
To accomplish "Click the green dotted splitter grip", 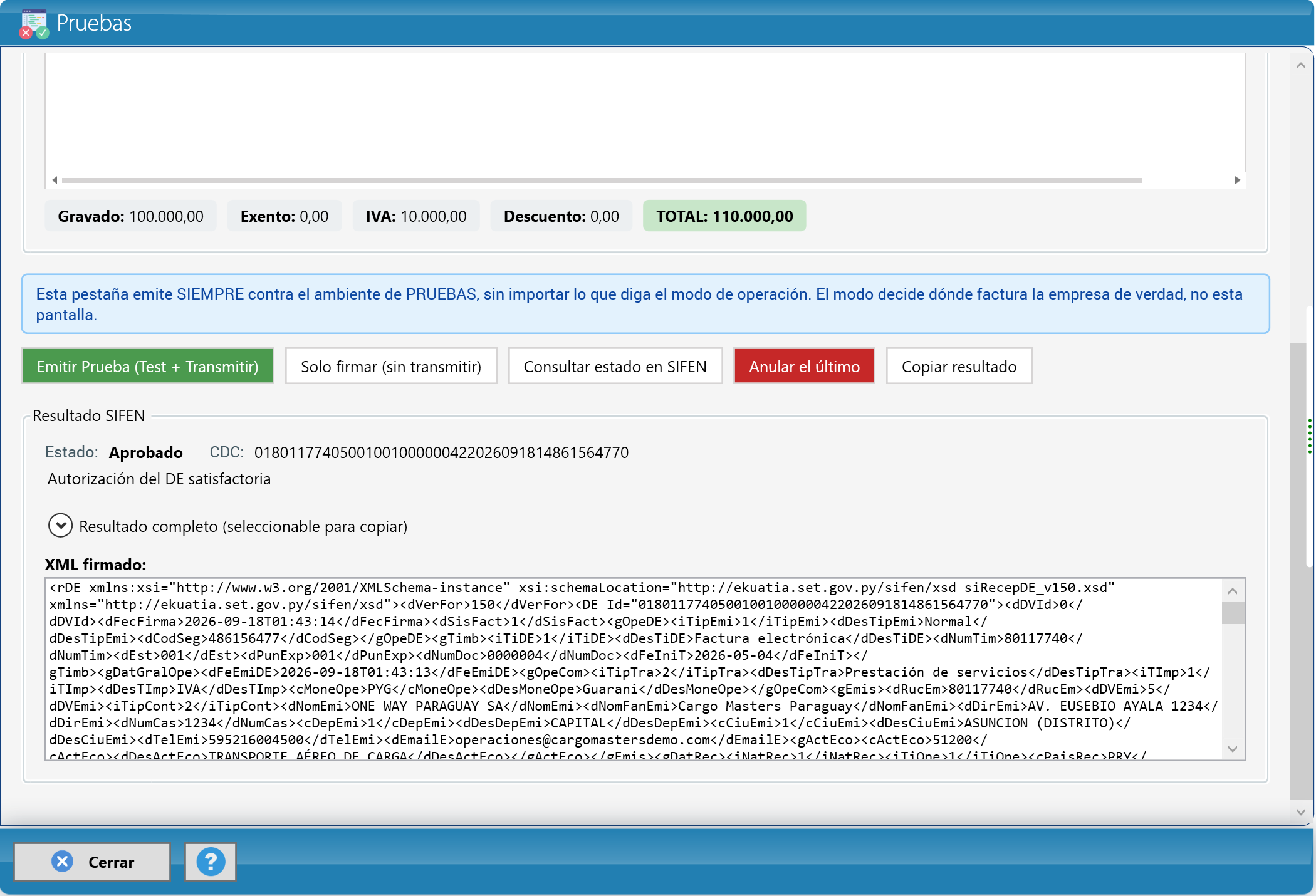I will click(x=1310, y=435).
